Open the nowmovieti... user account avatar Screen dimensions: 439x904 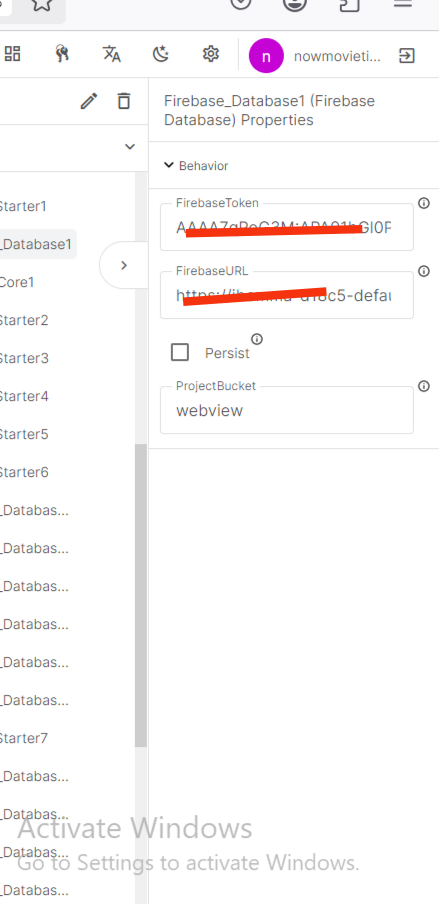click(266, 56)
